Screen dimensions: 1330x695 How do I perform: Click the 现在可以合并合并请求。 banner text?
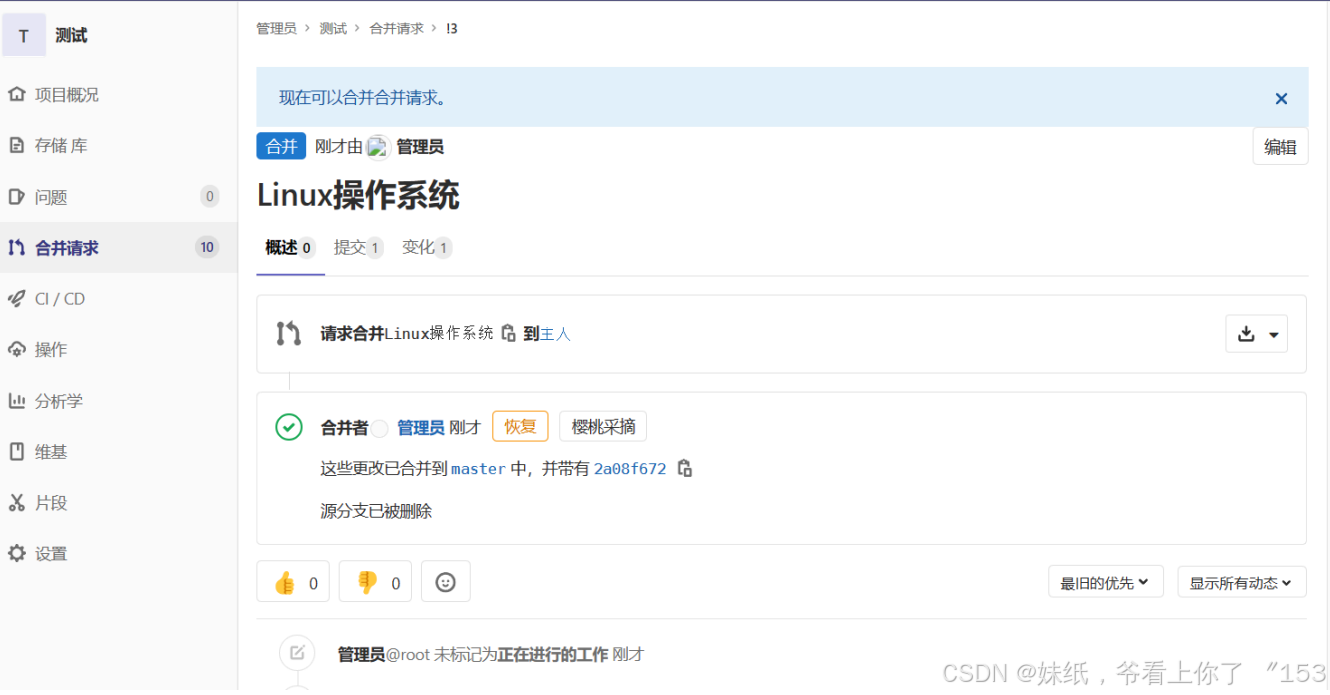click(x=363, y=98)
